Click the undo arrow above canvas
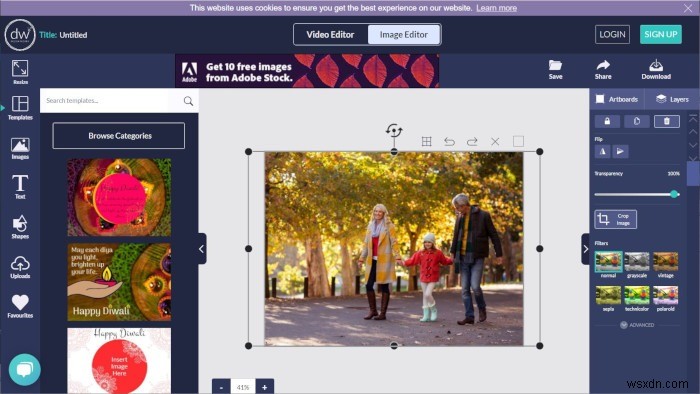The image size is (700, 394). coord(450,141)
